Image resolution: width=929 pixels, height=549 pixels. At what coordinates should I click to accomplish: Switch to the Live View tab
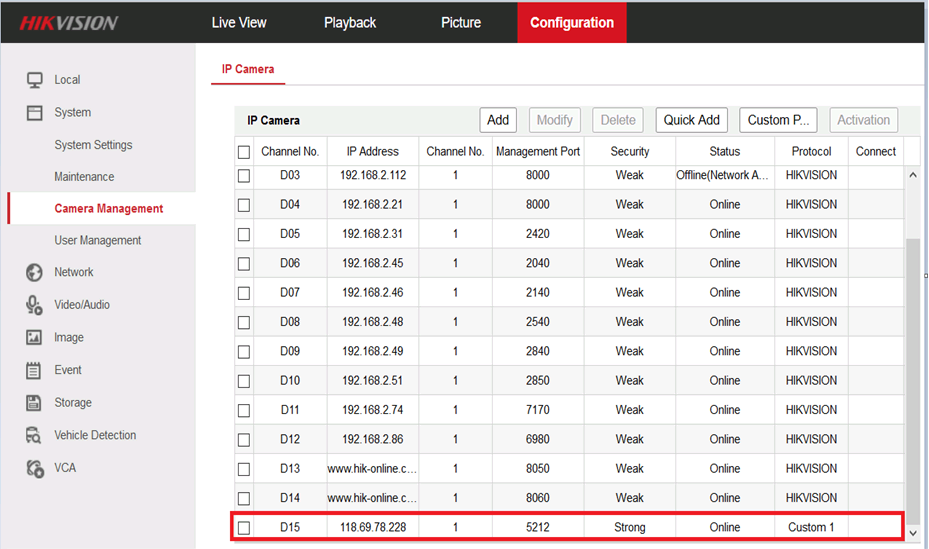tap(239, 22)
